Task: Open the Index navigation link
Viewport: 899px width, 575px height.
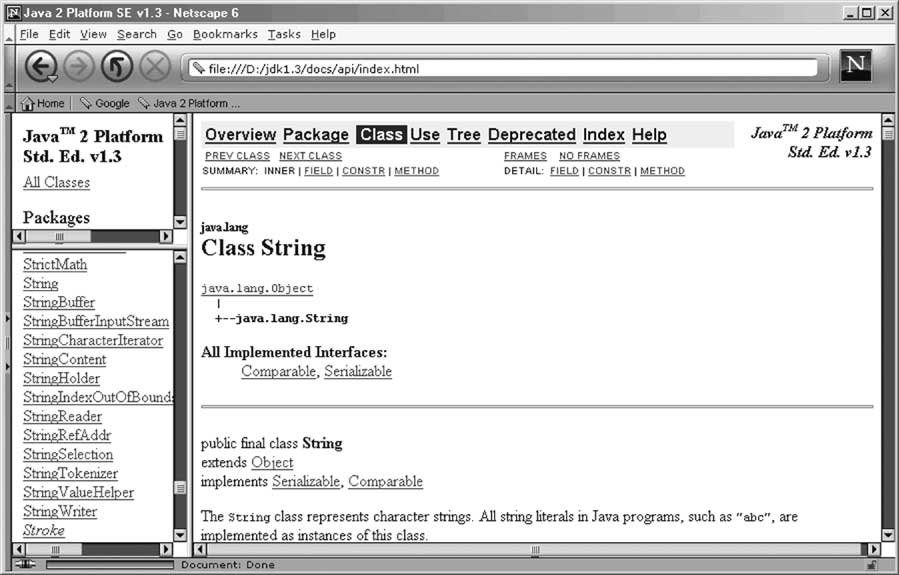Action: (x=604, y=135)
